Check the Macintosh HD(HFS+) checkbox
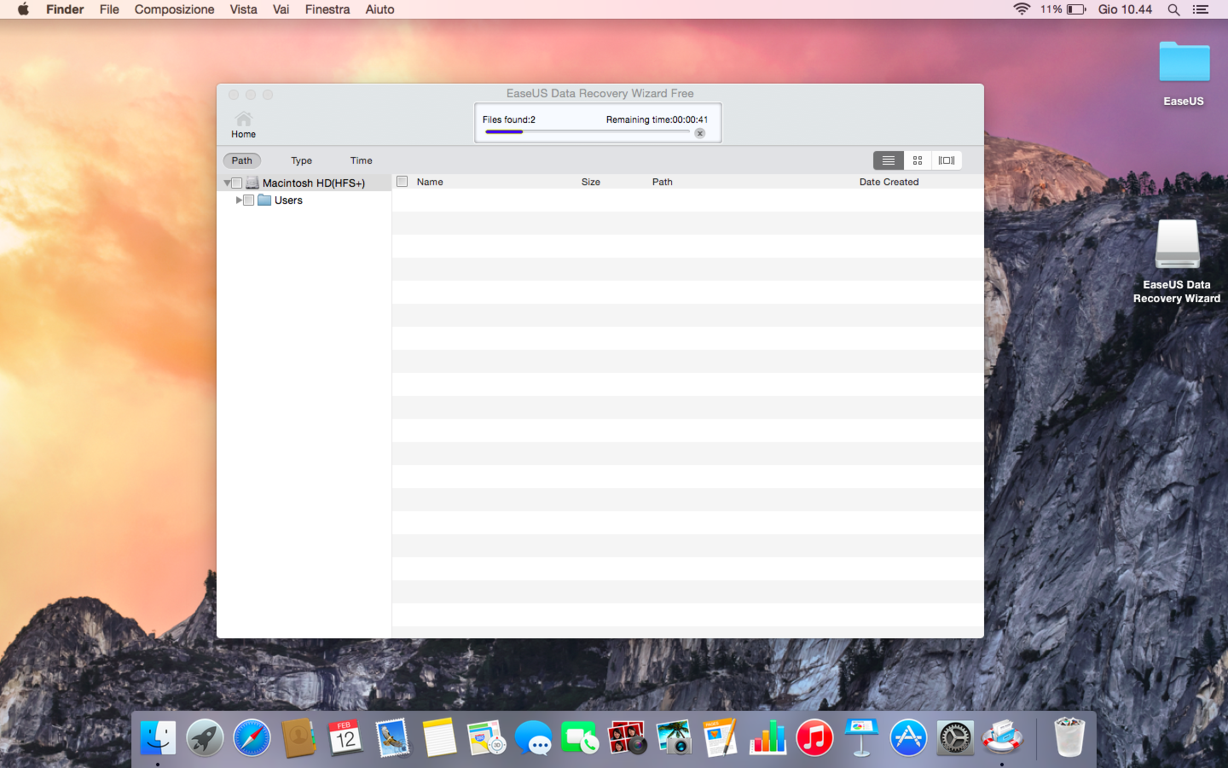Viewport: 1228px width, 768px height. click(x=237, y=183)
